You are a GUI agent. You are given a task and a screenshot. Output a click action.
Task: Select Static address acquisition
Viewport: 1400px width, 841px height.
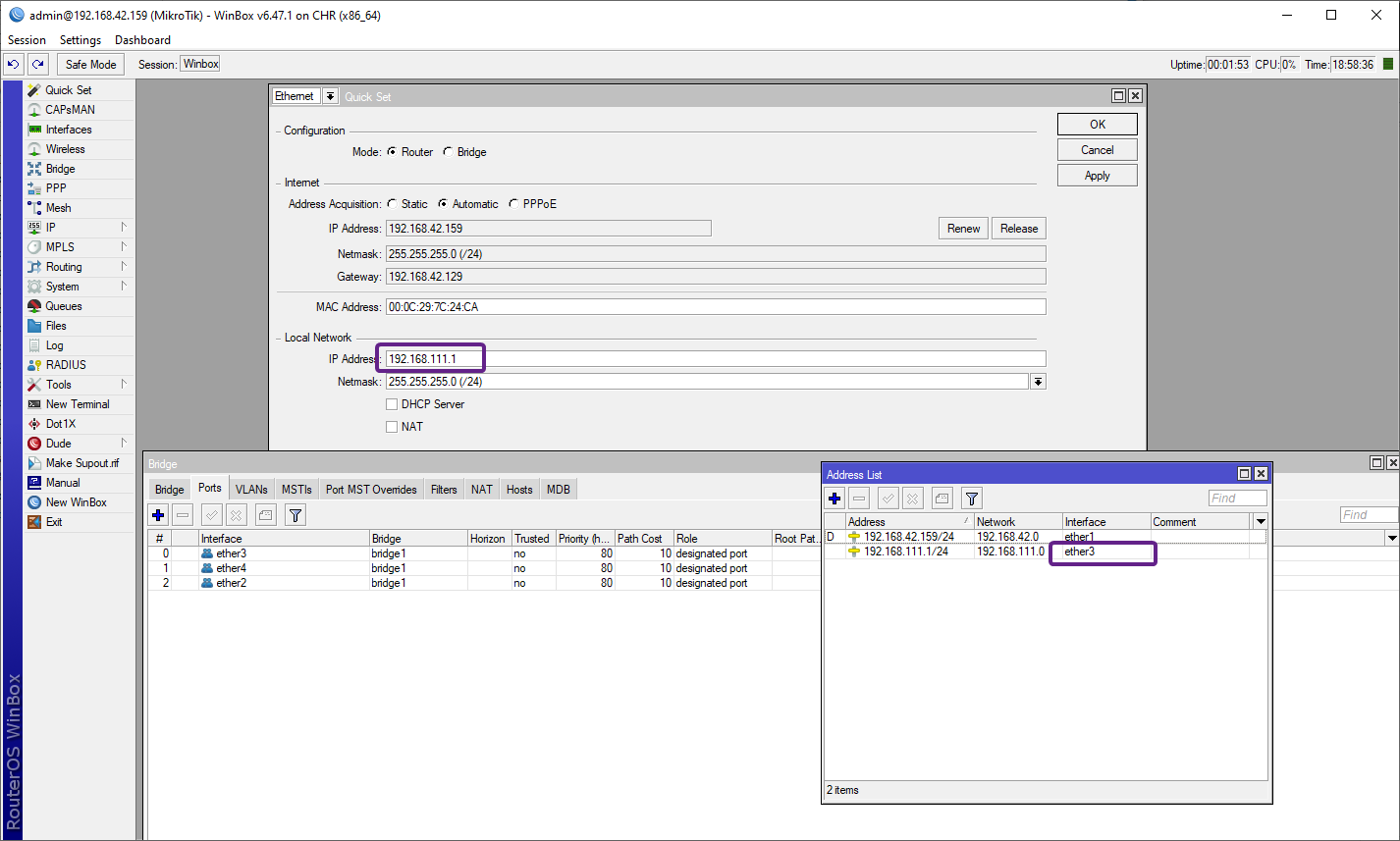[393, 204]
